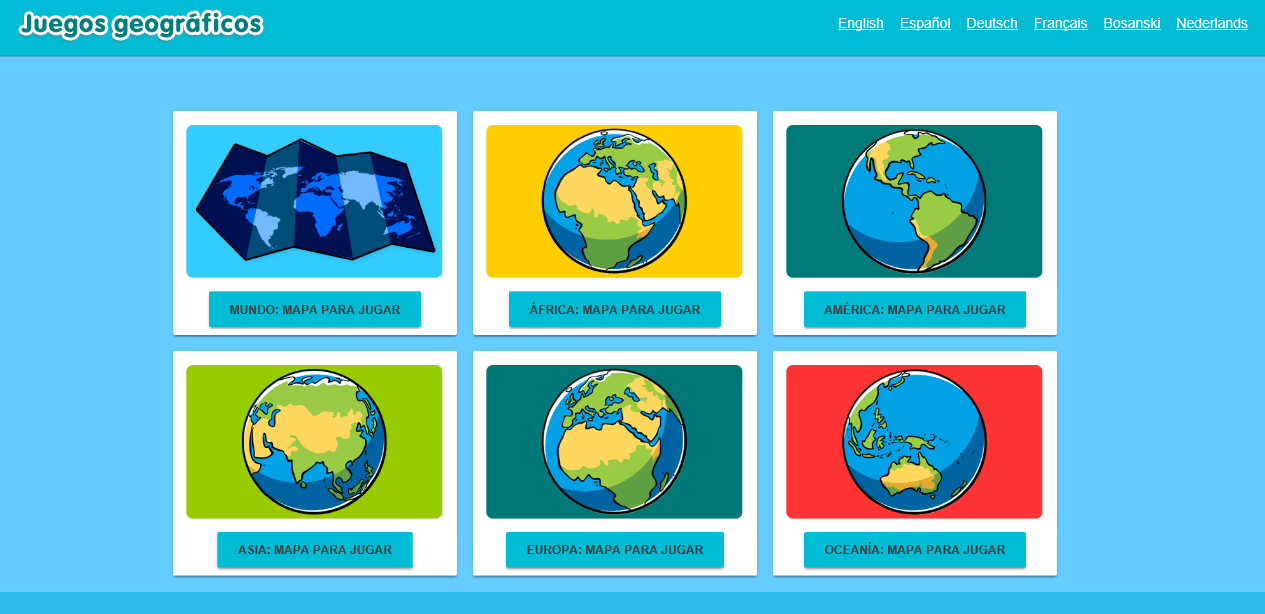Switch the site language to English
Screen dimensions: 1265x614
tap(861, 23)
